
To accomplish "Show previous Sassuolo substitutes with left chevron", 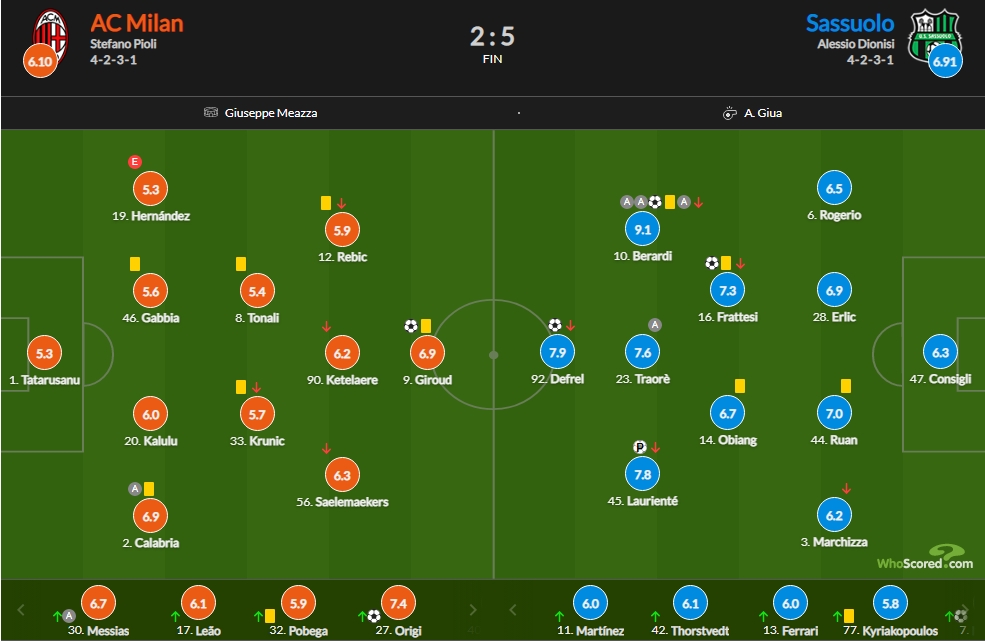I will pos(513,610).
